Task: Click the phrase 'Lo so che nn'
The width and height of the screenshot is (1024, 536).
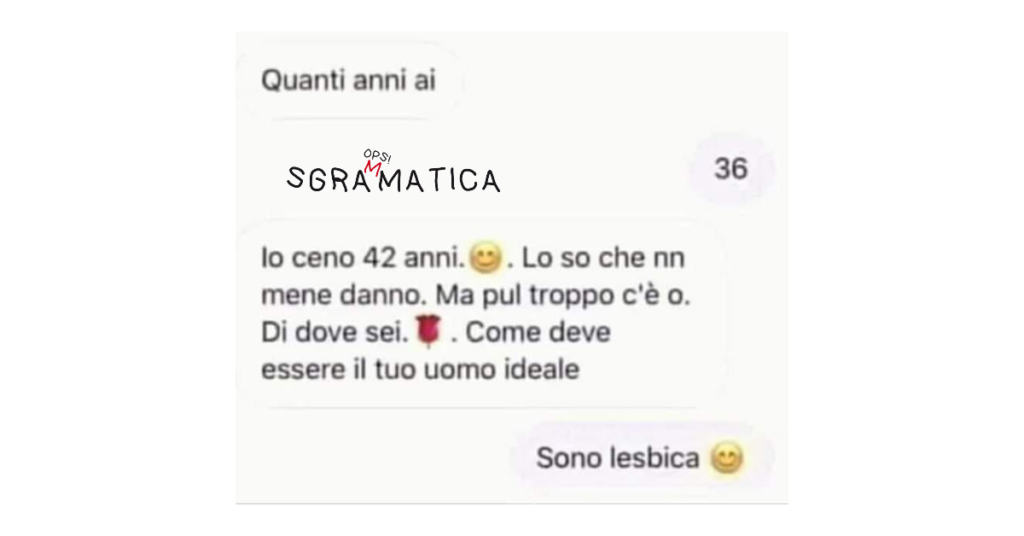Action: coord(603,258)
